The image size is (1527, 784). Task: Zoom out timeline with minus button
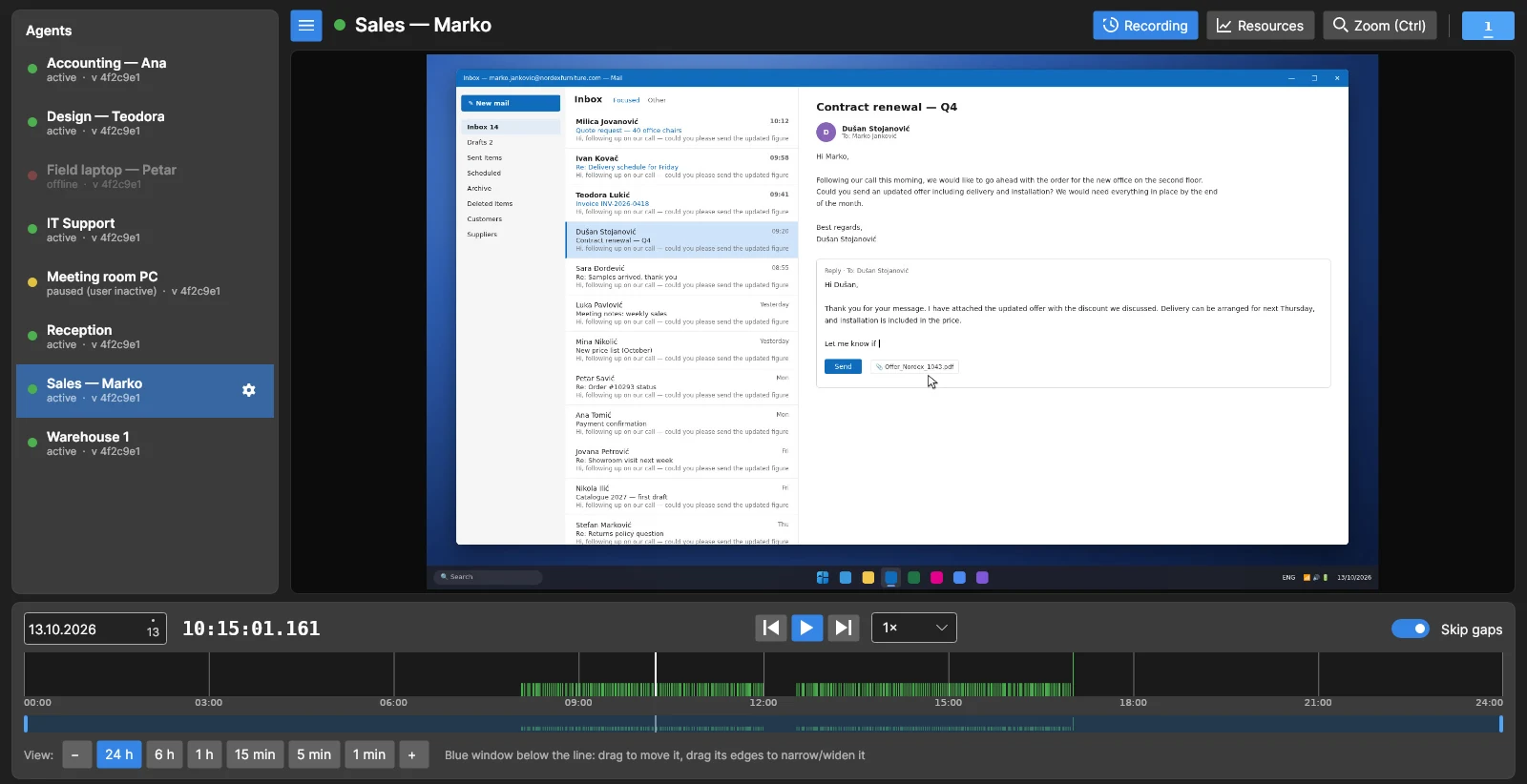[75, 754]
